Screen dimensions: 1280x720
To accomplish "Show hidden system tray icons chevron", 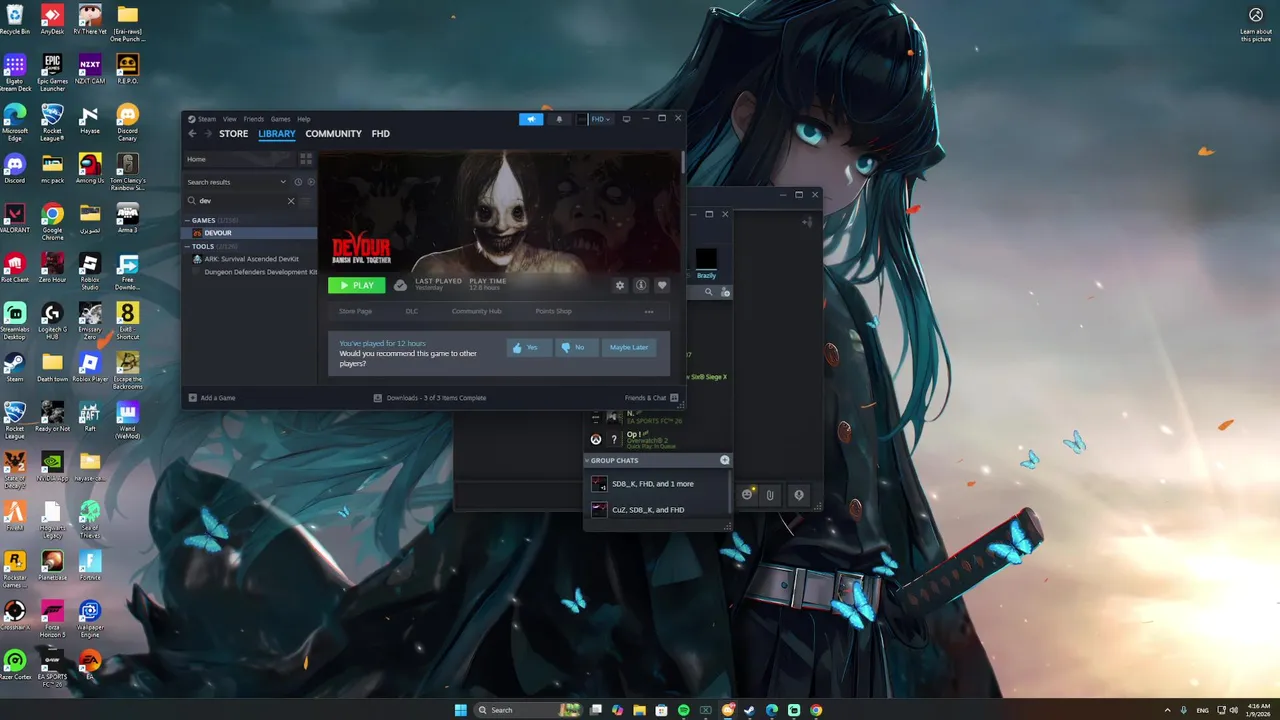I will click(x=1167, y=710).
